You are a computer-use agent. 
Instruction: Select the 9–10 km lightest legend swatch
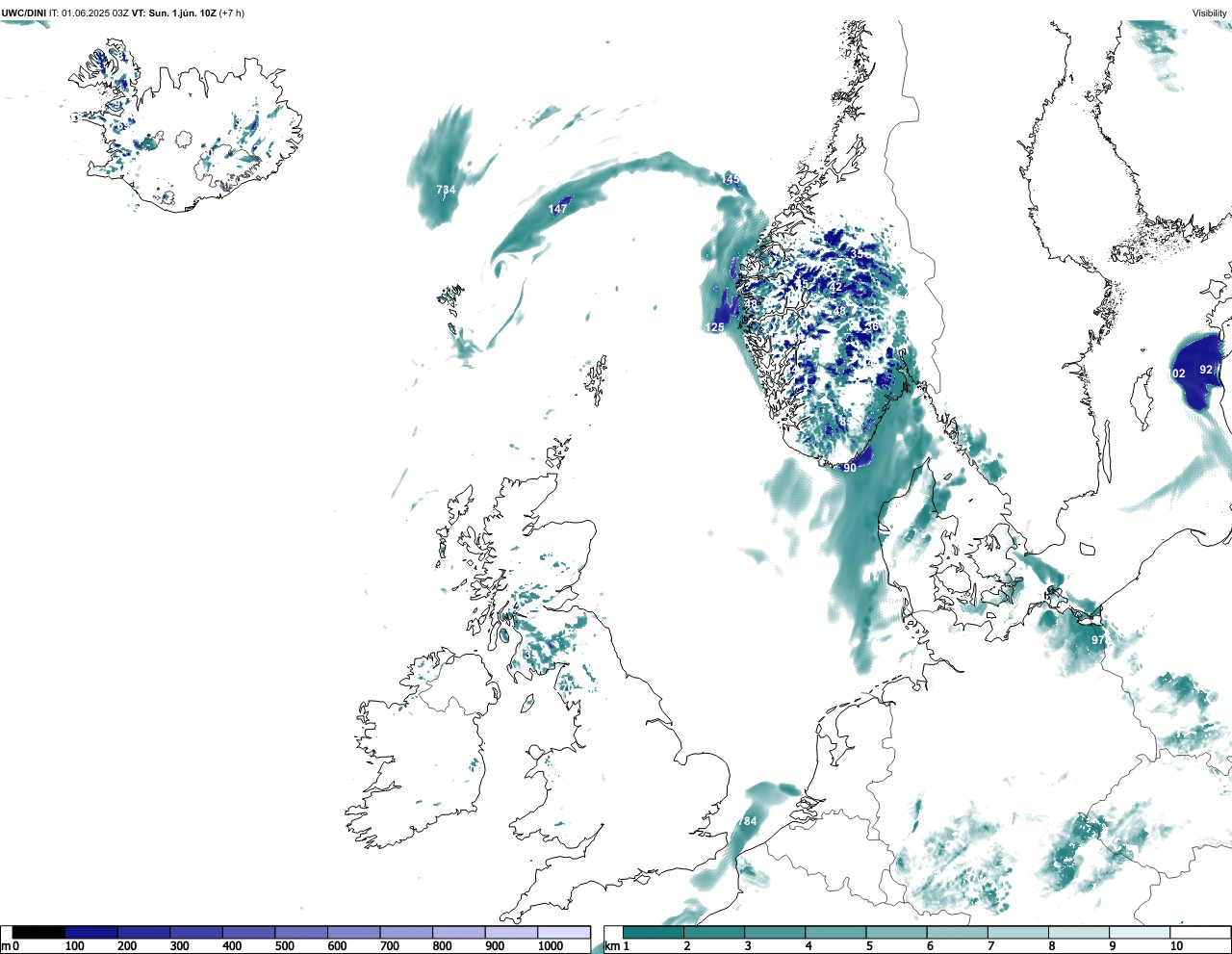[1139, 932]
